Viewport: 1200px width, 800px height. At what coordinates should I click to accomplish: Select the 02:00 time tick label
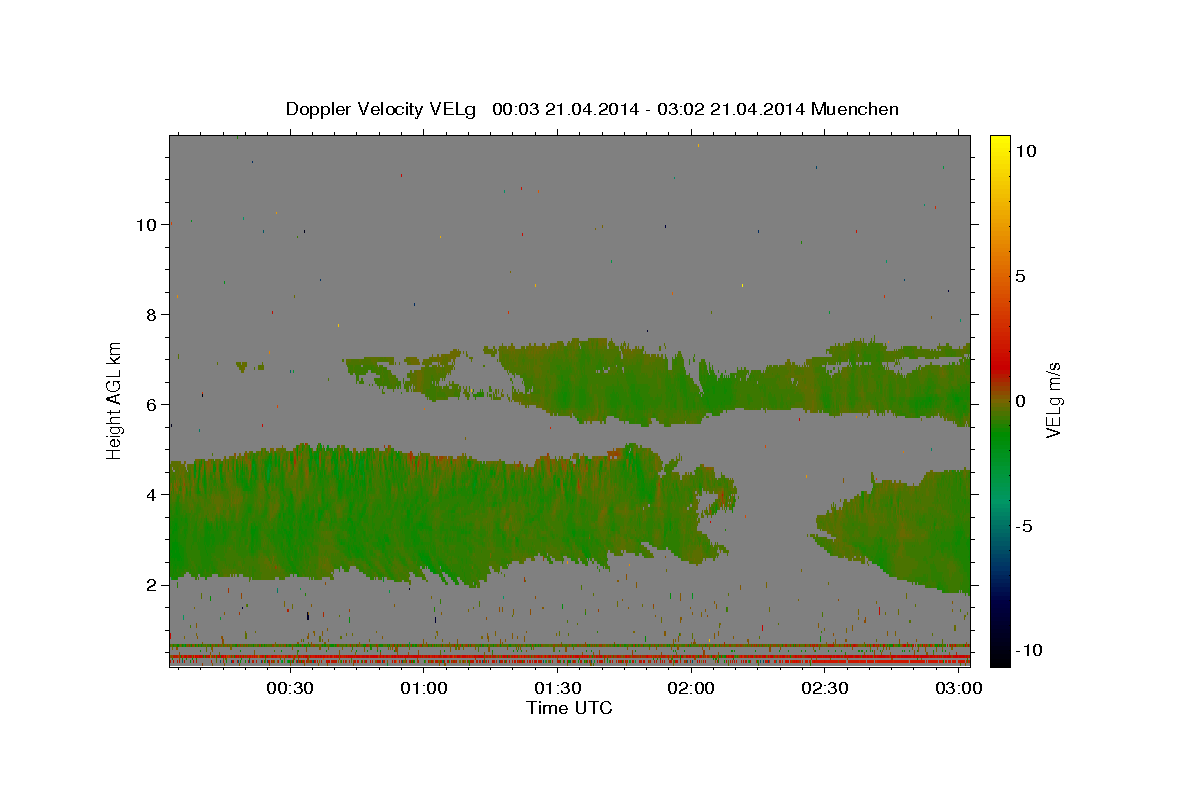691,689
